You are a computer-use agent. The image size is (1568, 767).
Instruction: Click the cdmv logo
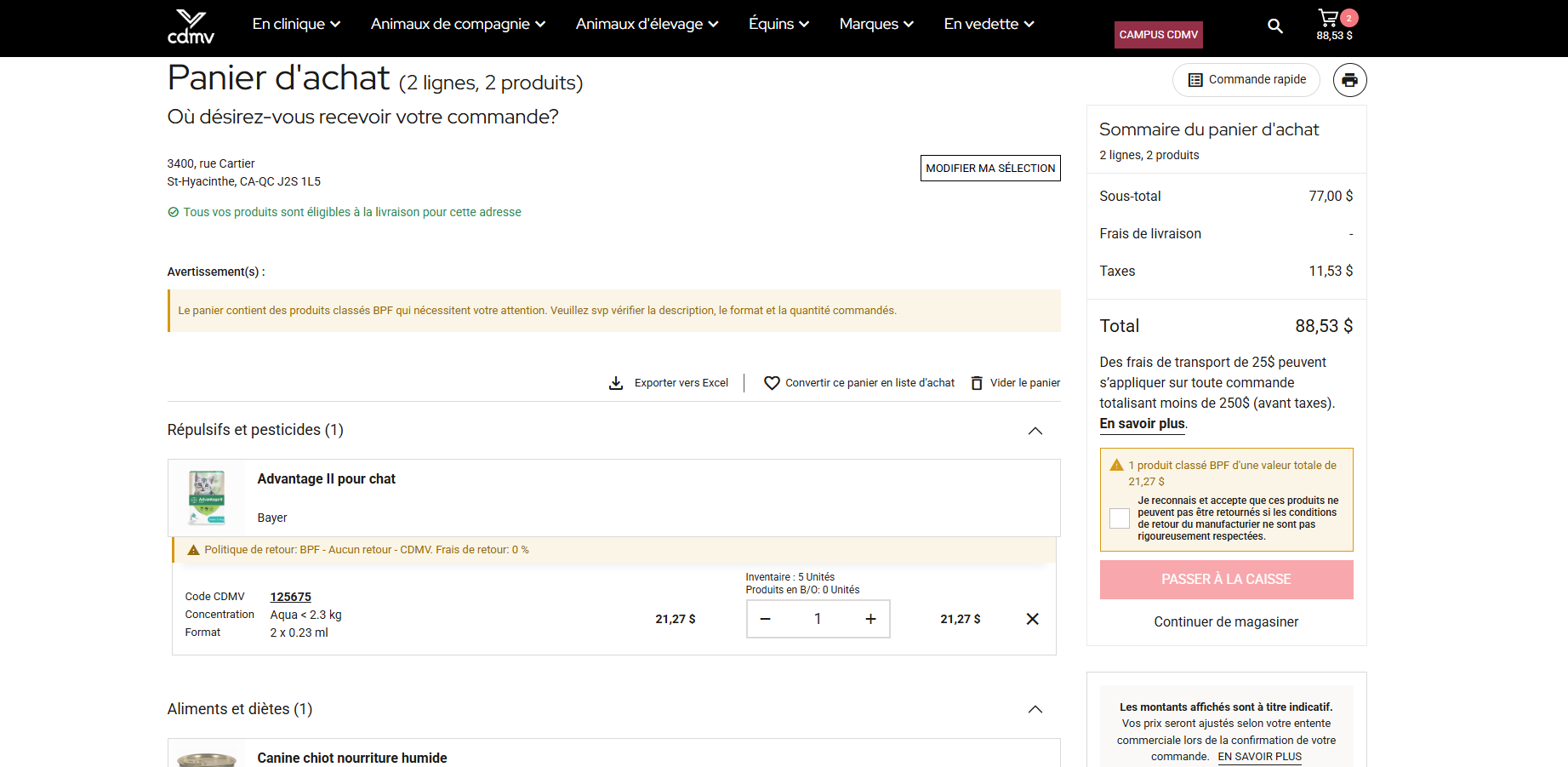tap(191, 26)
